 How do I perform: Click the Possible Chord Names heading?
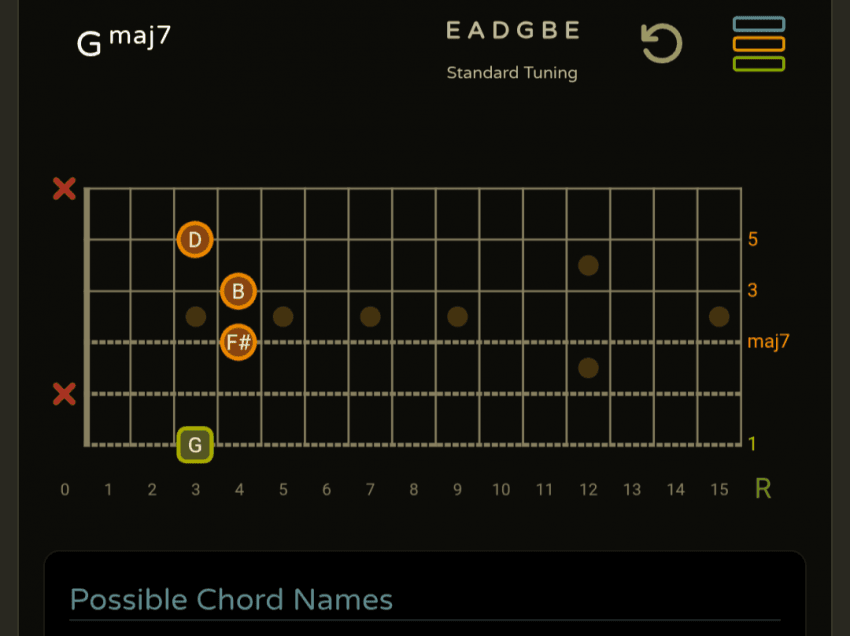pyautogui.click(x=231, y=600)
